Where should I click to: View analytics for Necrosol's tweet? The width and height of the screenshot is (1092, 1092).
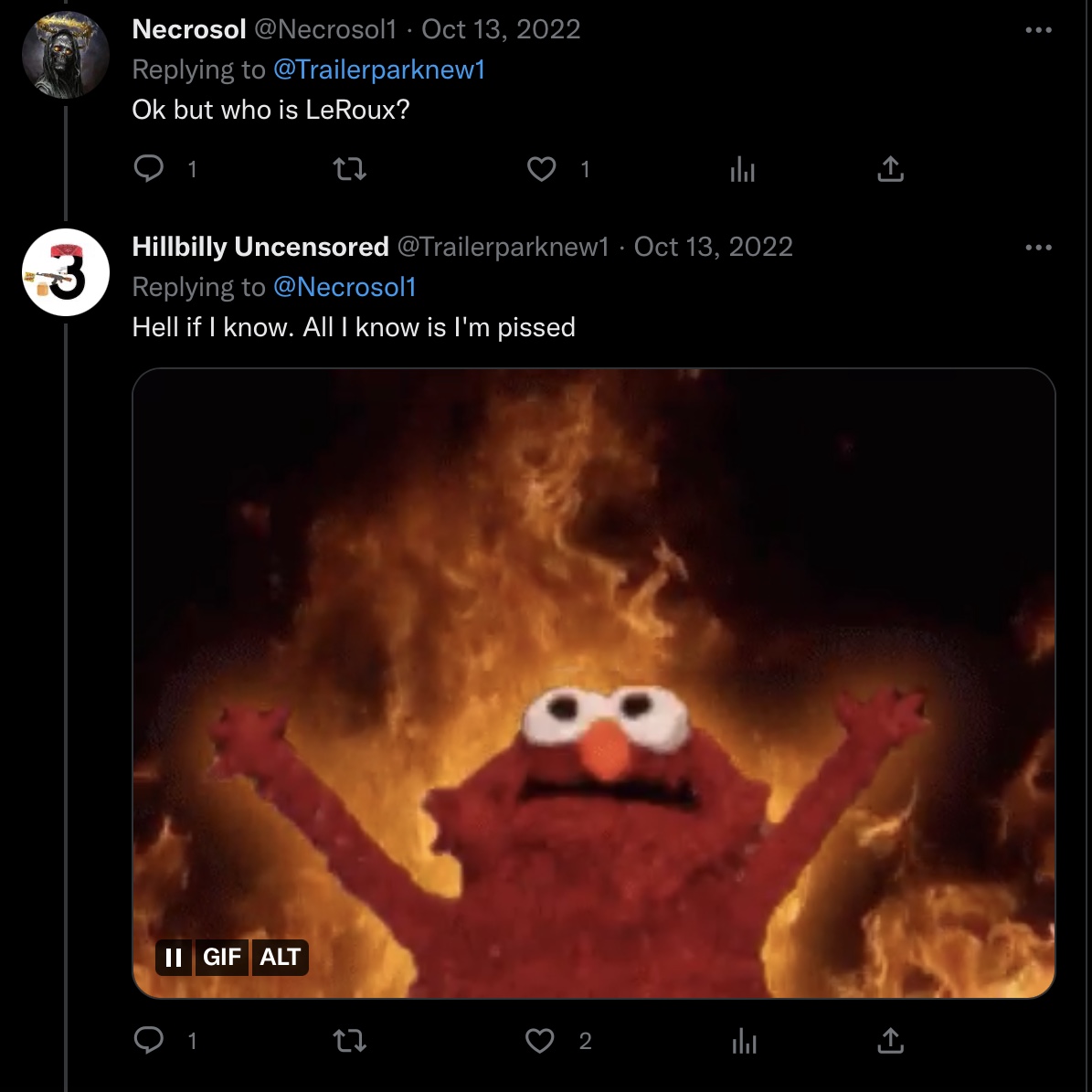coord(742,169)
